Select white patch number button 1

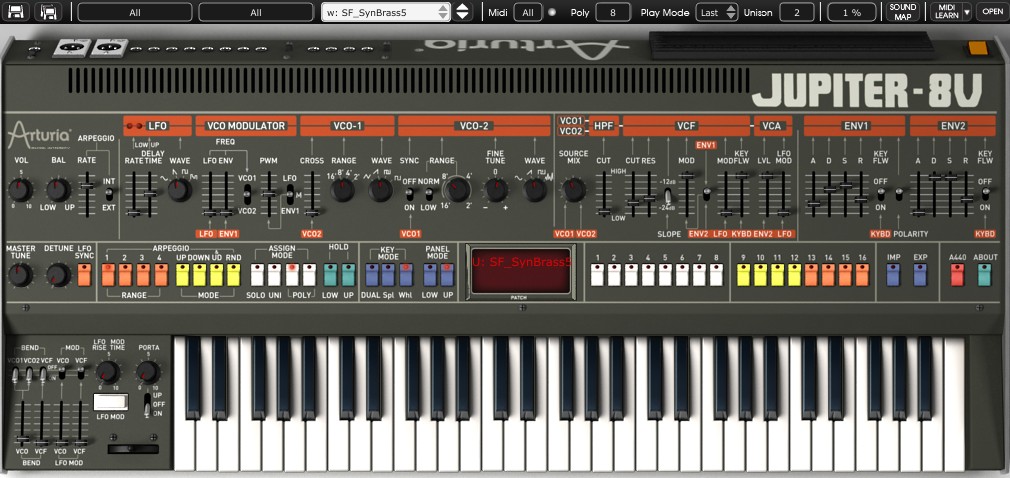[x=597, y=274]
